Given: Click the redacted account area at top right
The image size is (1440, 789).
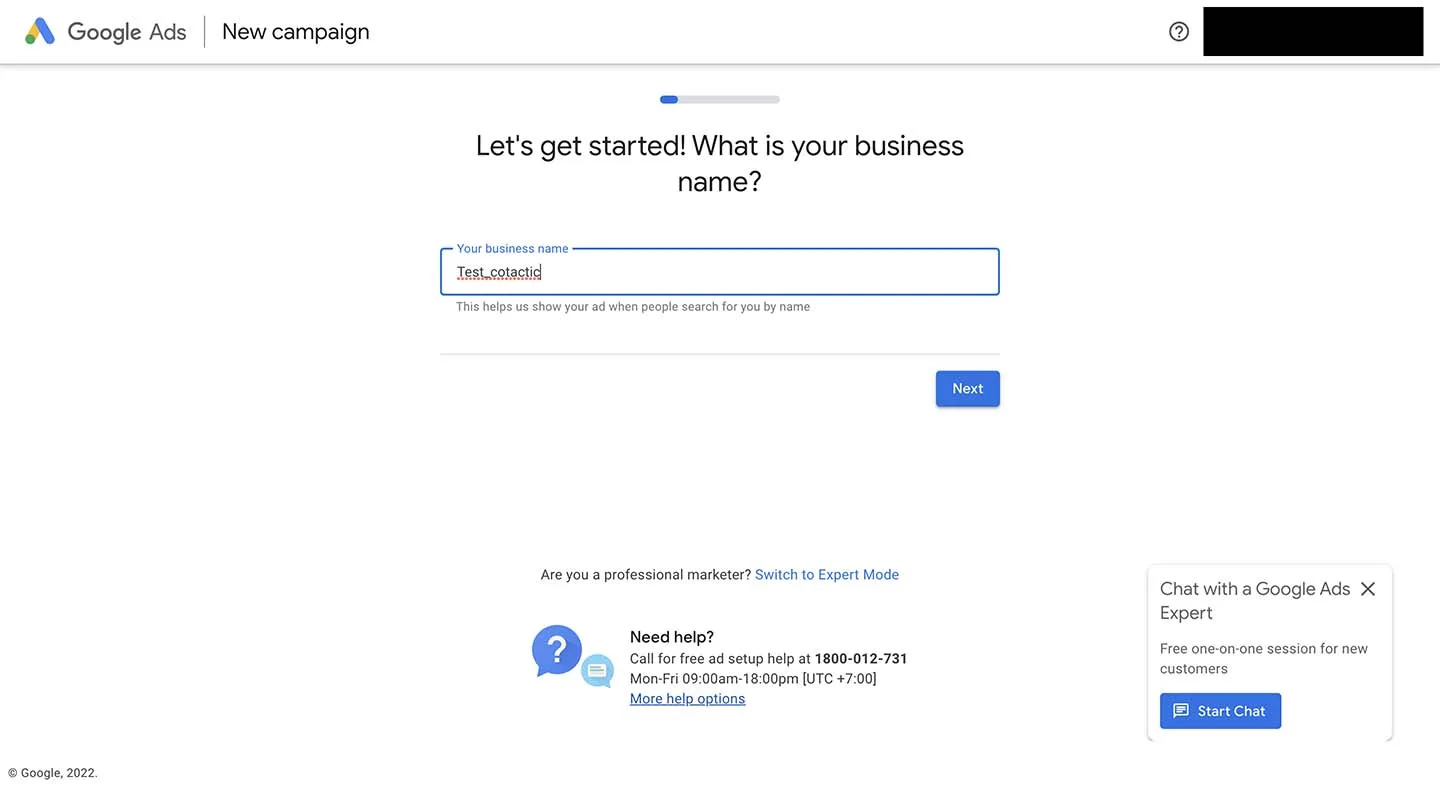Looking at the screenshot, I should click(x=1312, y=32).
